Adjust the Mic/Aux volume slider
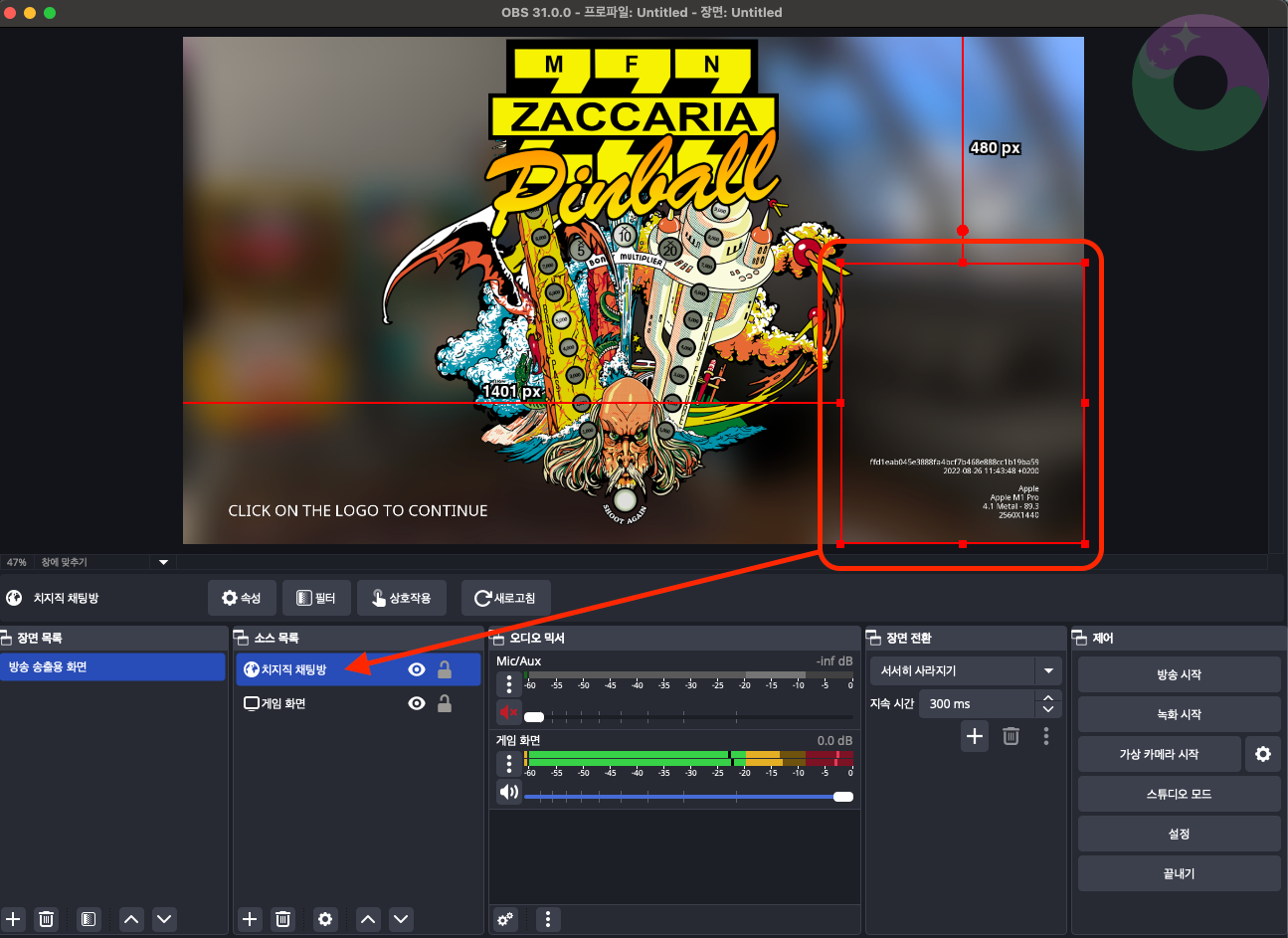The width and height of the screenshot is (1288, 938). click(x=688, y=716)
